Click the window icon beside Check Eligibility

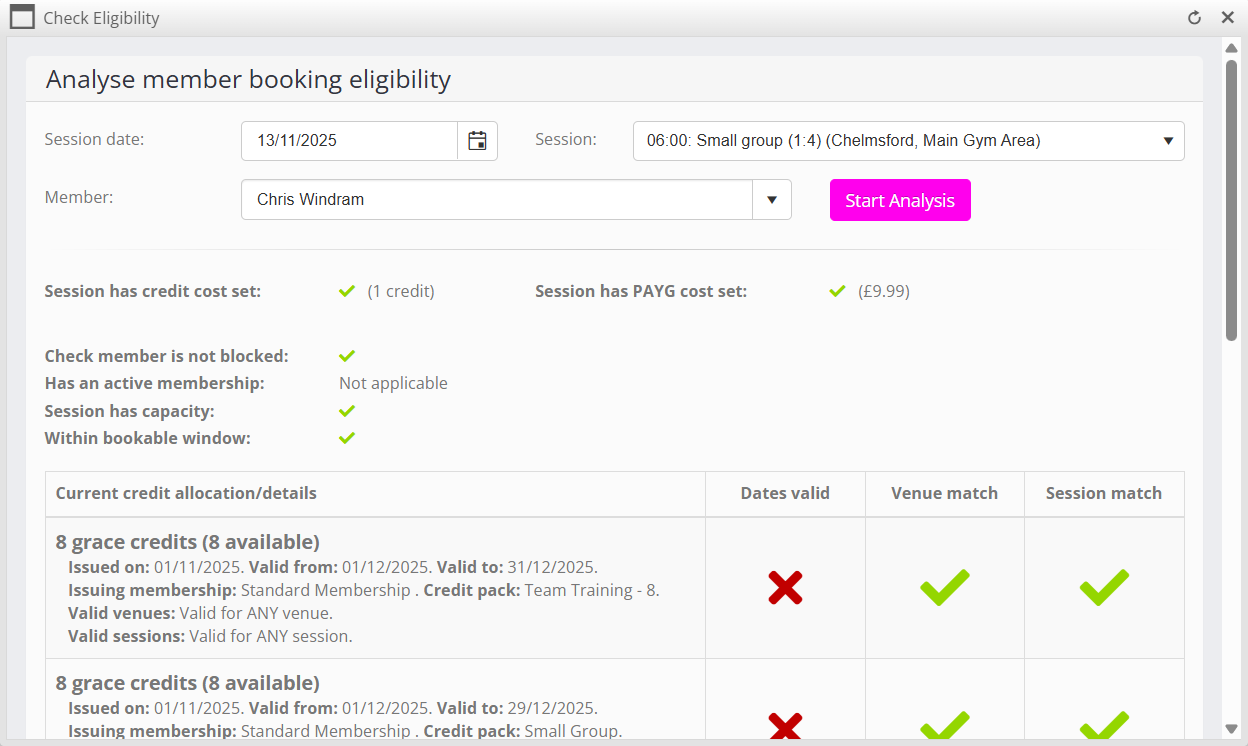[x=22, y=18]
